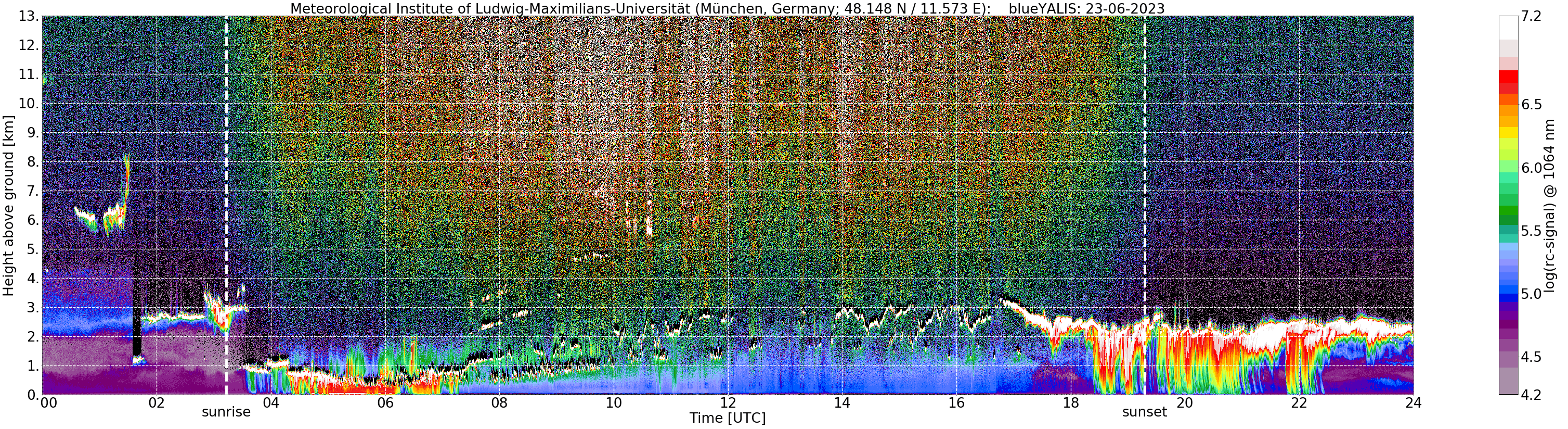Click the 'Meteorological Institute of Ludwig-Maximilians-Universität' title text
The image size is (1568, 429).
pyautogui.click(x=490, y=8)
